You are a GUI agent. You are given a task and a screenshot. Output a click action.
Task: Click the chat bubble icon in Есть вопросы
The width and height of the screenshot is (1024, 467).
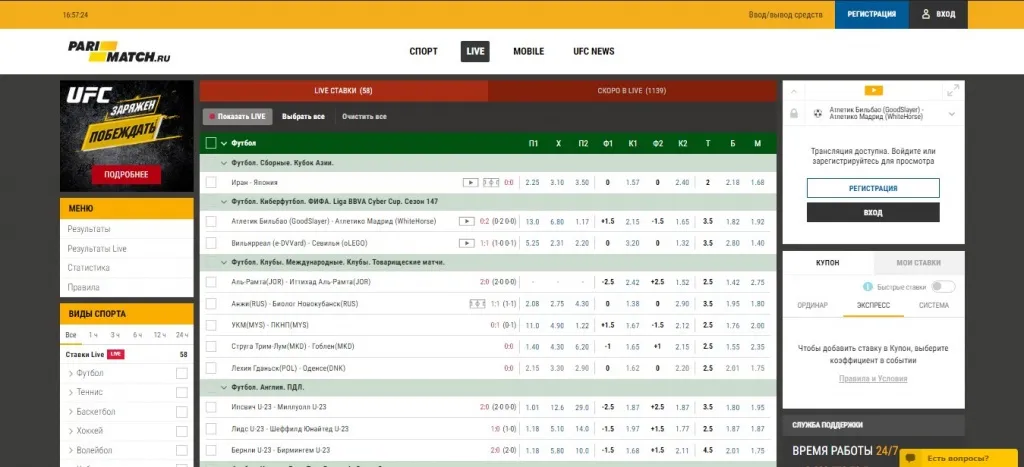tap(912, 458)
